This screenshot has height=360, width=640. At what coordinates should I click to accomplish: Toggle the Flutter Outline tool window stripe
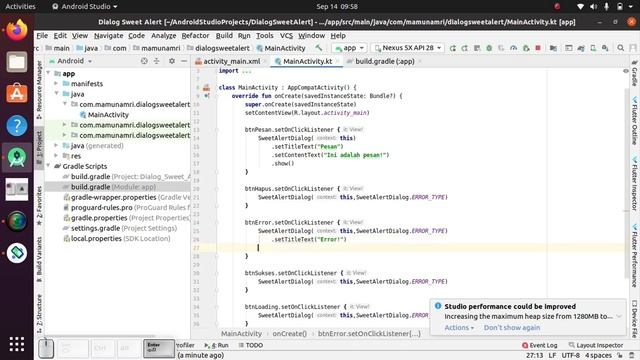pyautogui.click(x=634, y=121)
